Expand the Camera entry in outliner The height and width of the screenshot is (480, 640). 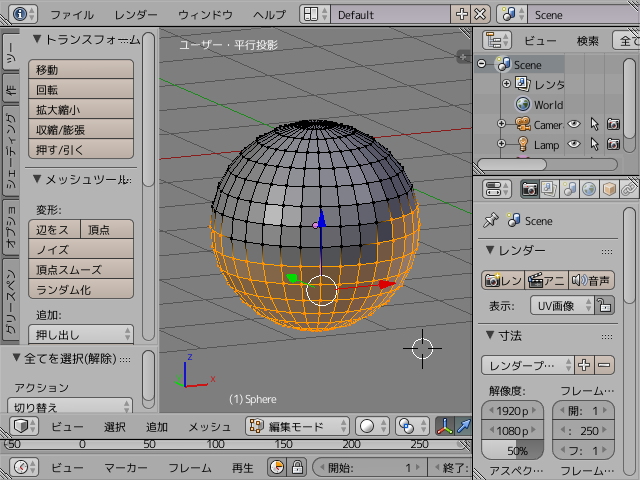(502, 124)
